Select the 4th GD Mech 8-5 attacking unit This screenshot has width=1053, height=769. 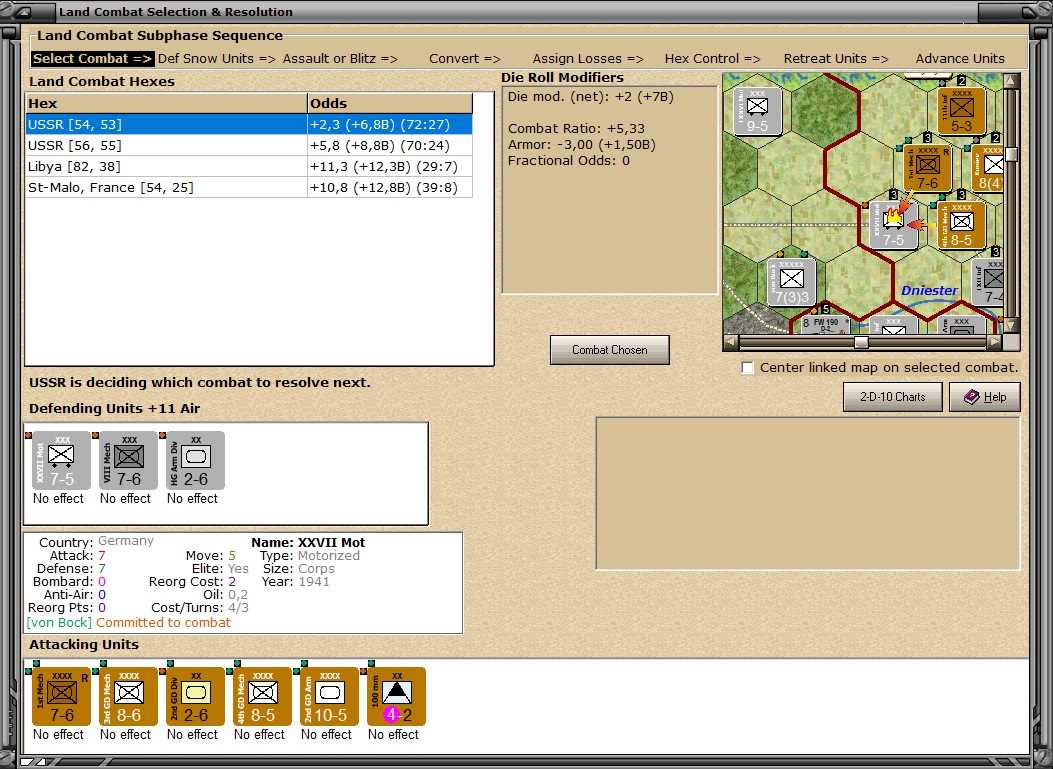260,696
